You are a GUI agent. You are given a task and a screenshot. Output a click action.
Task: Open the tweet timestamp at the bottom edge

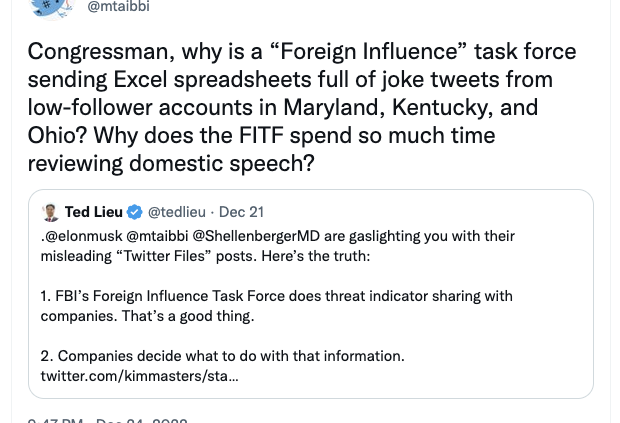point(108,420)
